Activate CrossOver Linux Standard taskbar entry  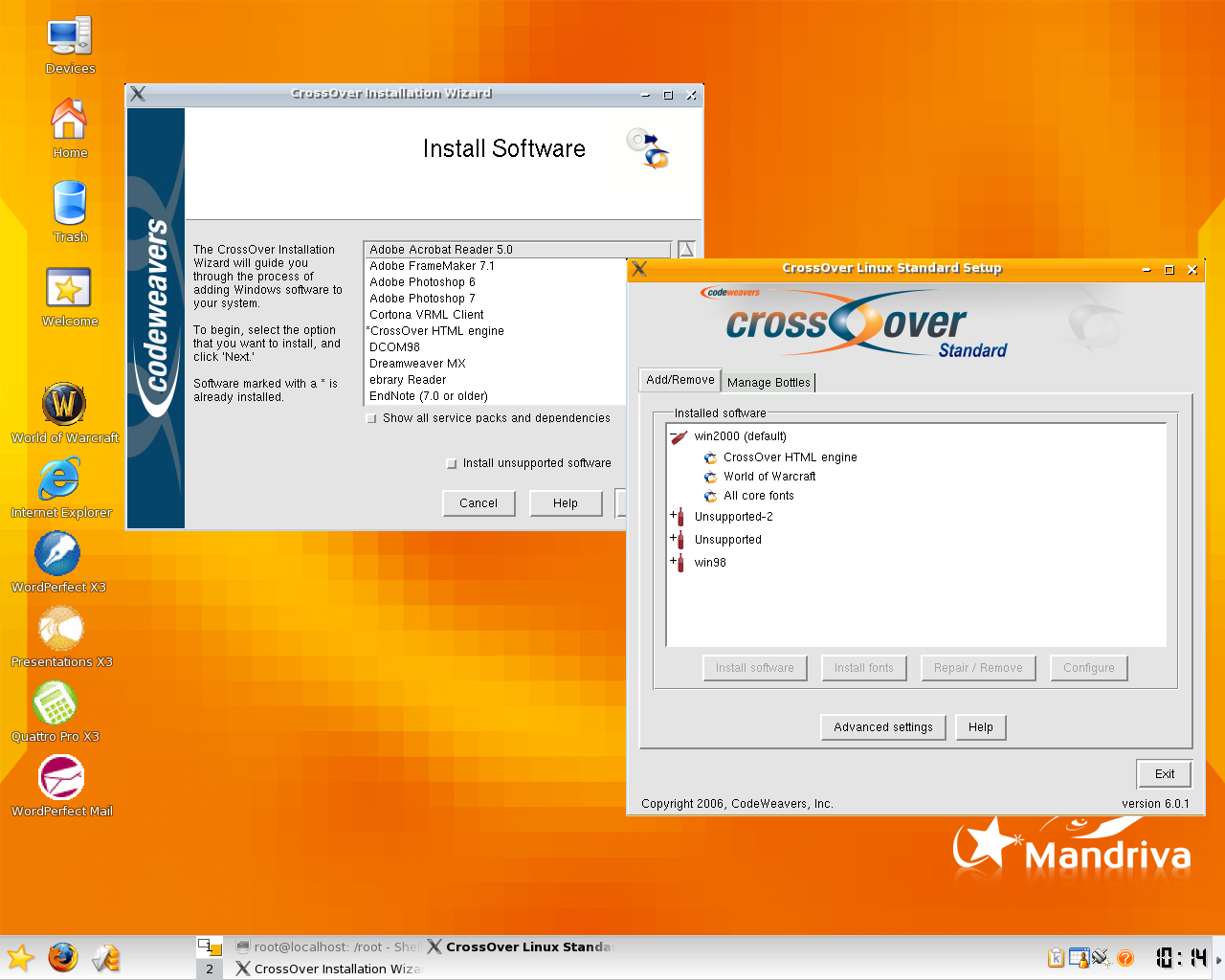click(x=520, y=947)
